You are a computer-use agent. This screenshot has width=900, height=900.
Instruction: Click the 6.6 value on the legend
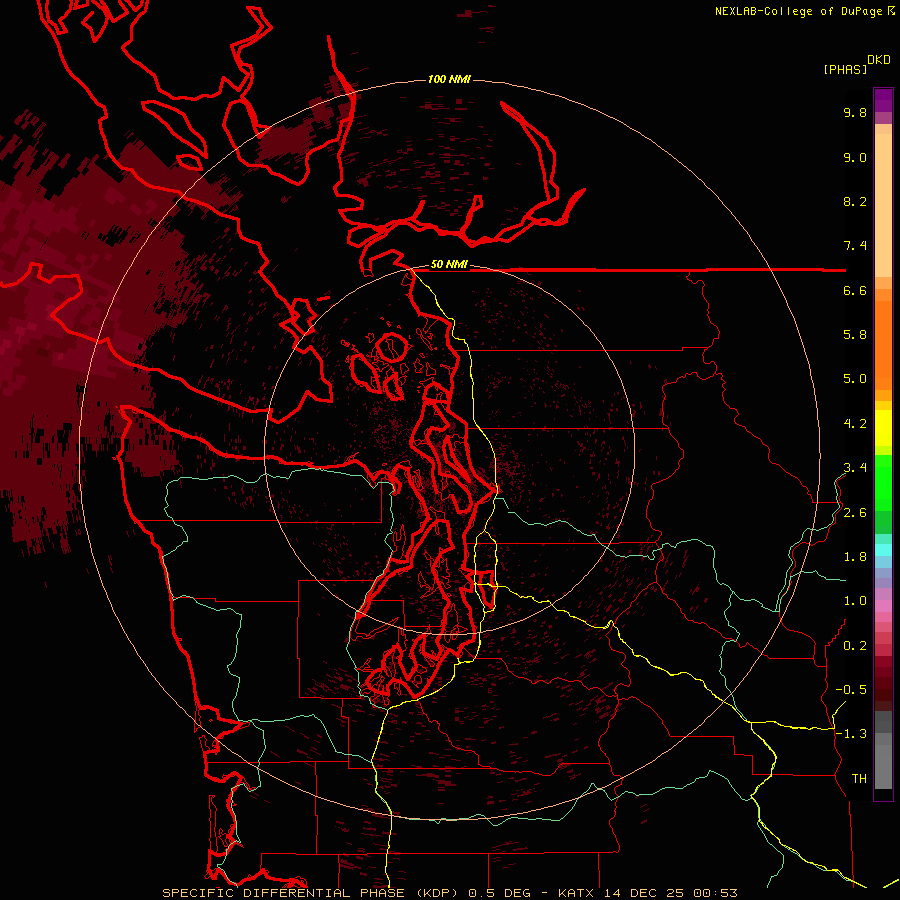(x=855, y=290)
